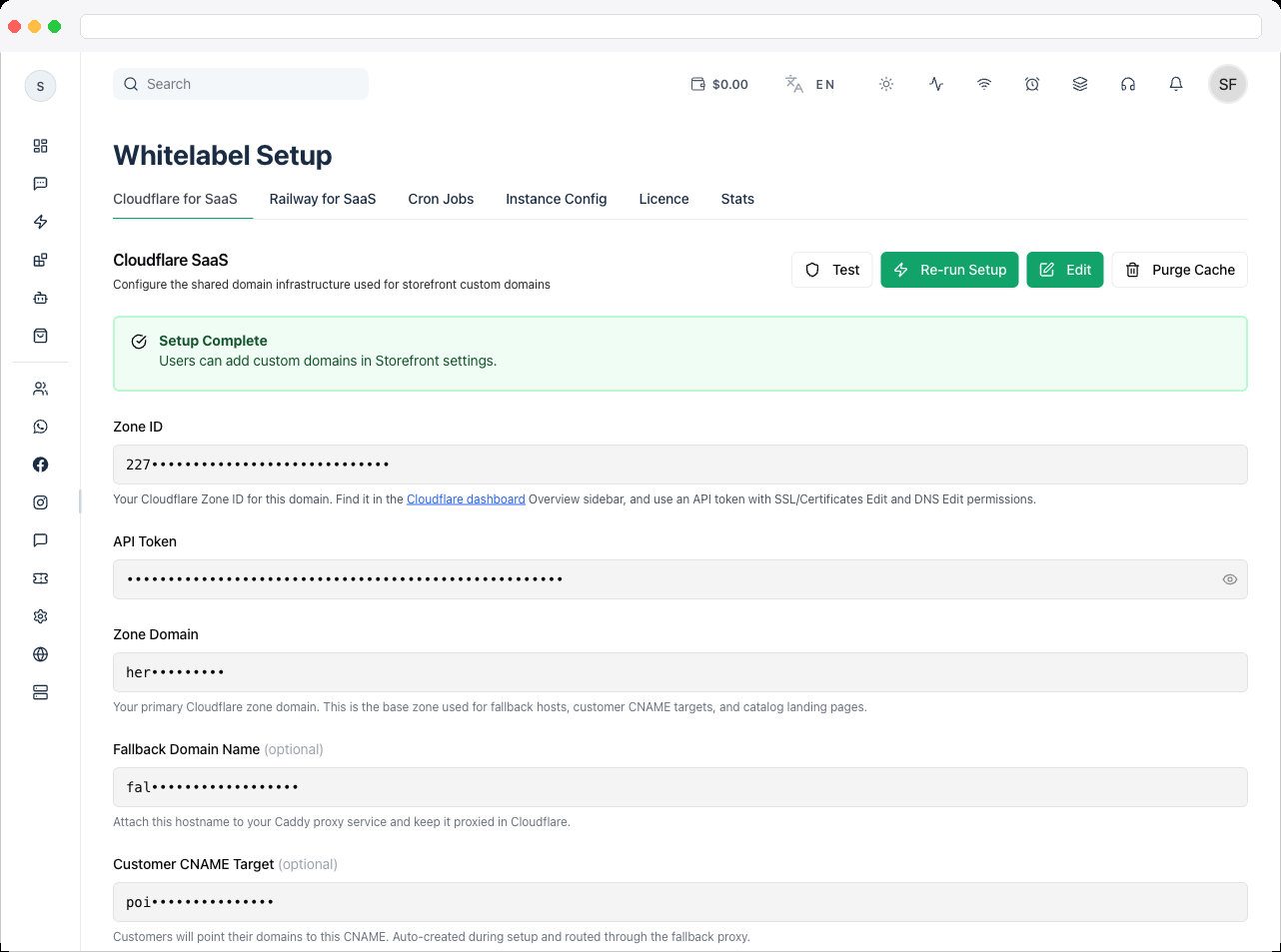Click the Setup Complete check icon

(x=140, y=342)
